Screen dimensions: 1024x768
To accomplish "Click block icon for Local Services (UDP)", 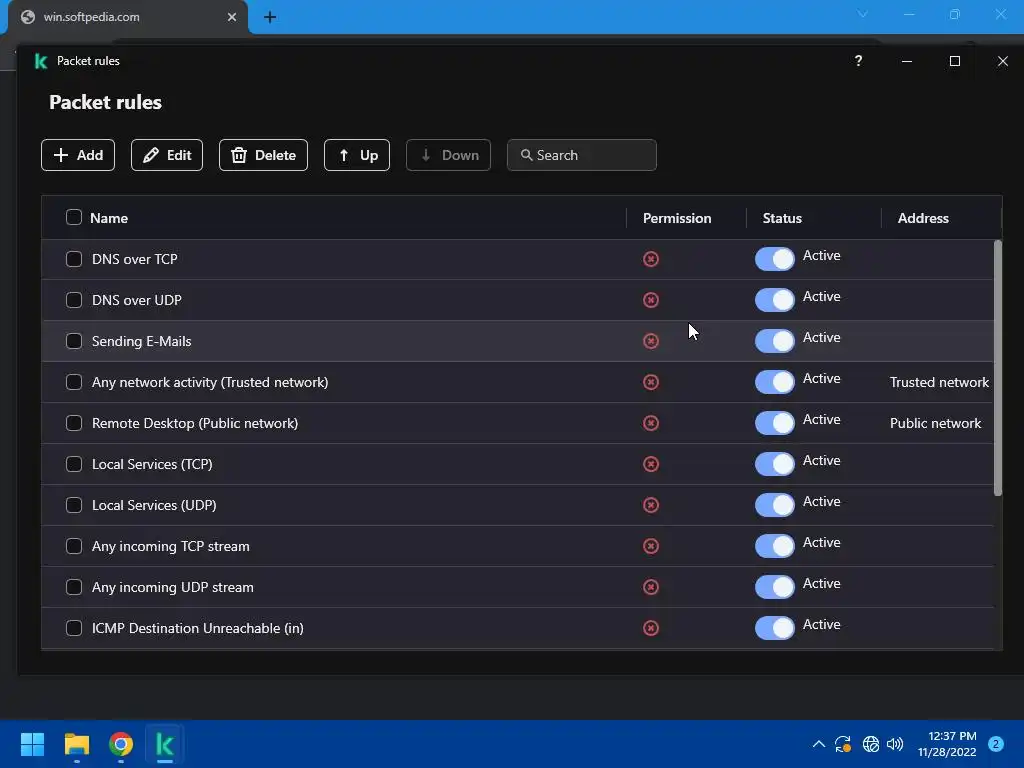I will click(x=650, y=505).
